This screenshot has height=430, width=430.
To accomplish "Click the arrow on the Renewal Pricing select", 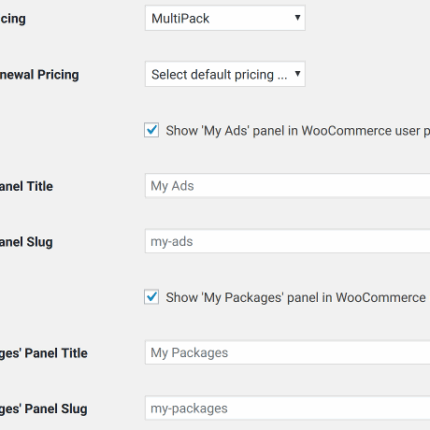I will 297,74.
